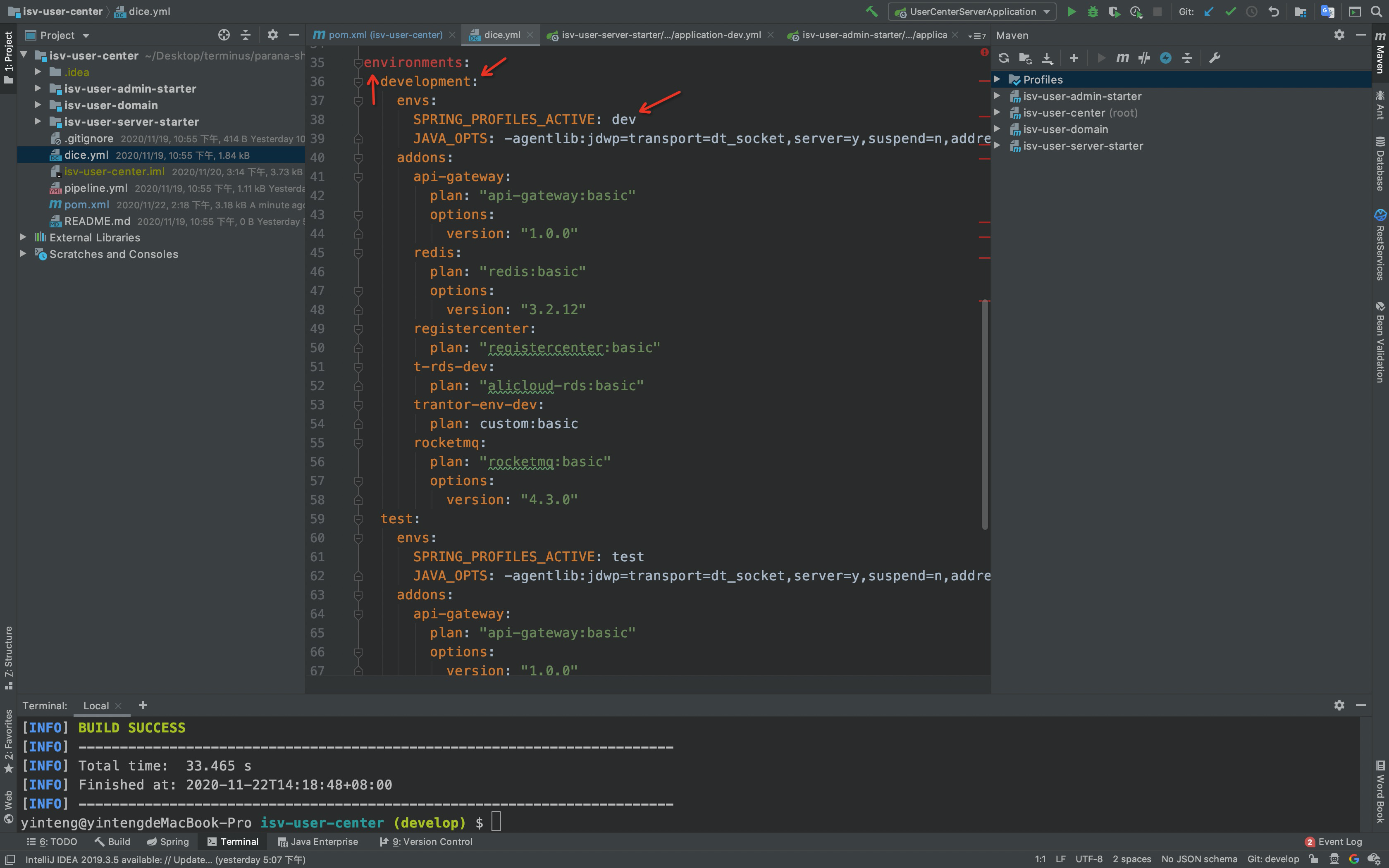
Task: Click Maven Download Sources icon
Action: pos(1047,58)
